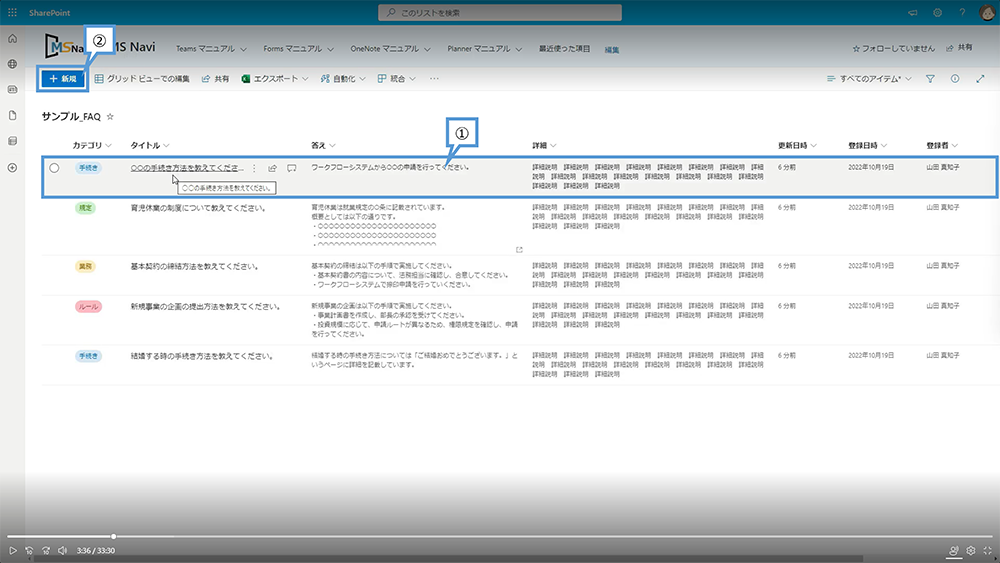Screen dimensions: 1000x563
Task: Open the small expand icon in the 育児休業 answer cell
Action: pyautogui.click(x=519, y=250)
